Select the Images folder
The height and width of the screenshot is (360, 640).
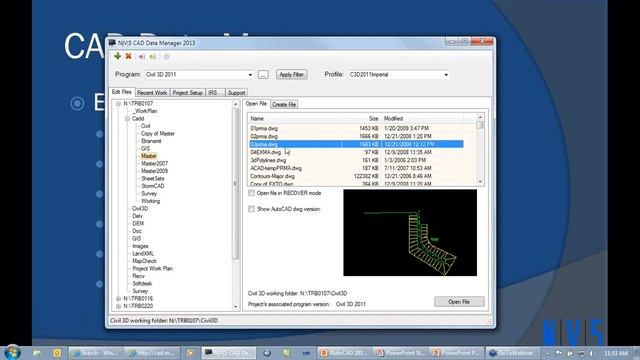pos(140,246)
